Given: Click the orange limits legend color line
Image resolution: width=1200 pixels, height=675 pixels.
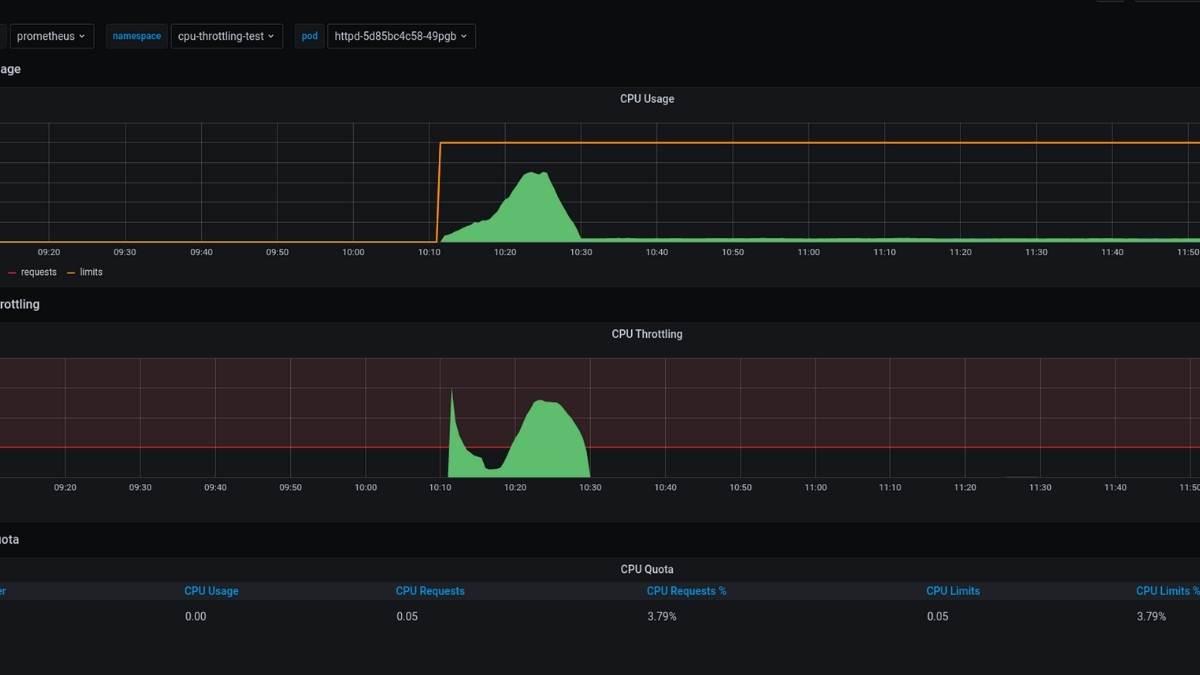Looking at the screenshot, I should pos(71,272).
